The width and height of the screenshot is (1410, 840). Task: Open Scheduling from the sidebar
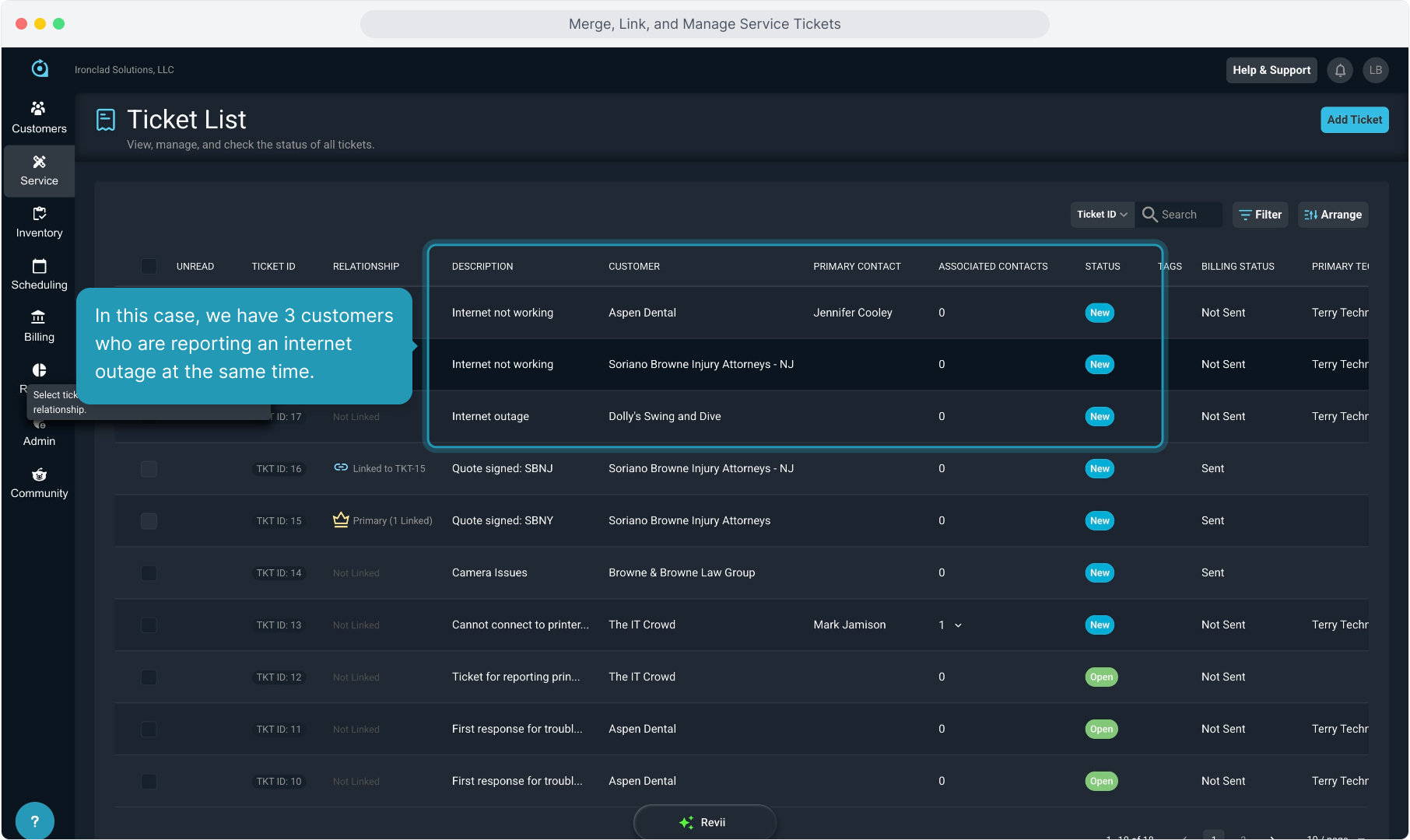[39, 274]
